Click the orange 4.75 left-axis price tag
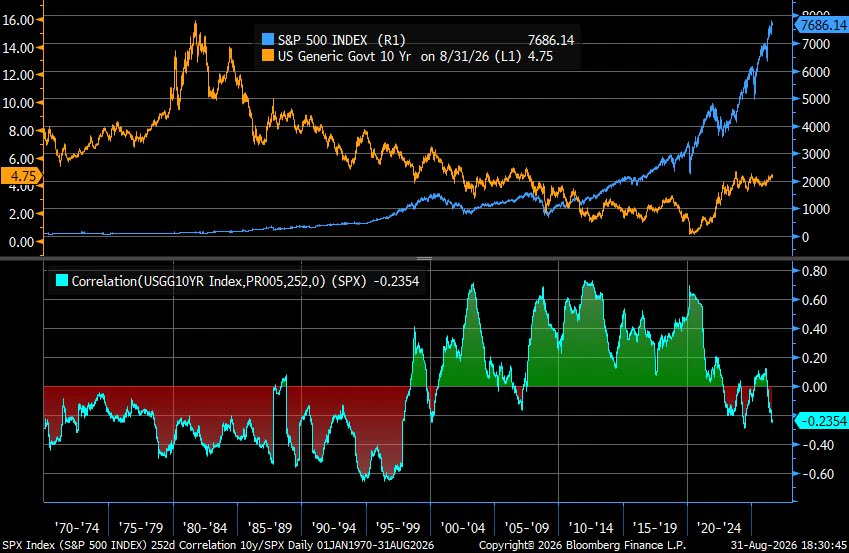The width and height of the screenshot is (849, 553). [x=20, y=176]
